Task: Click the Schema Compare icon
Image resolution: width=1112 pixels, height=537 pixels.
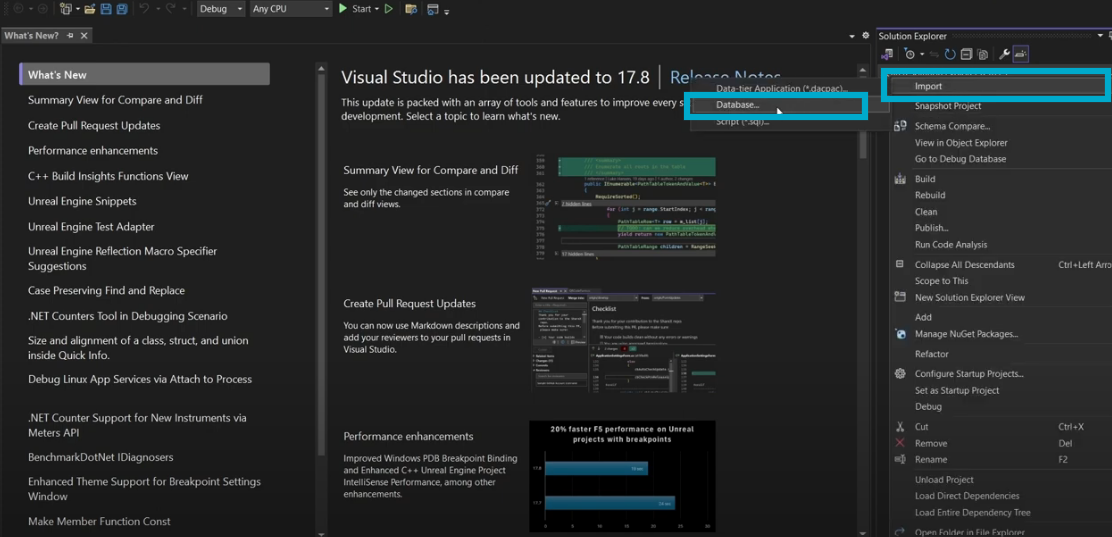Action: point(900,126)
